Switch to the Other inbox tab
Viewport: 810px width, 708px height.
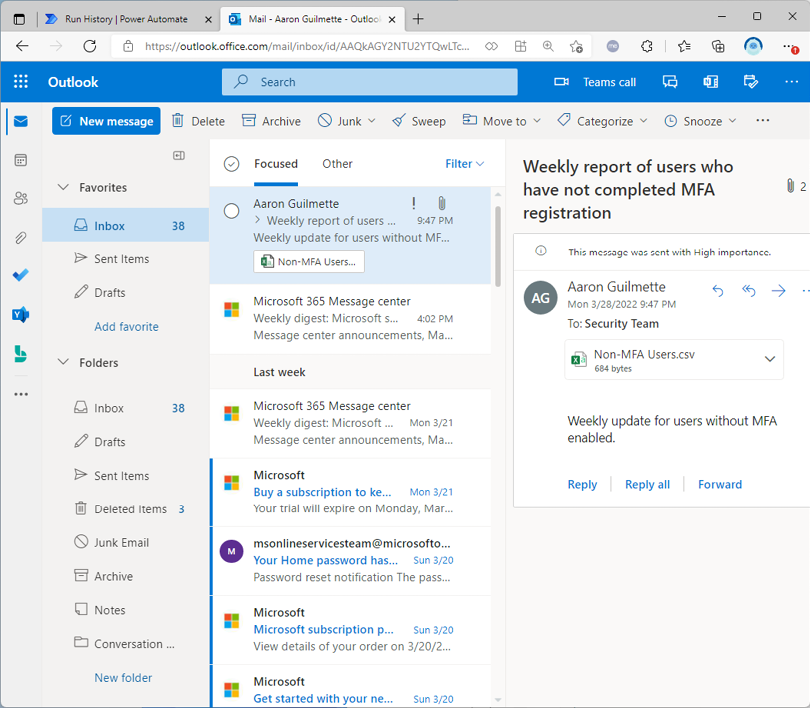pyautogui.click(x=337, y=164)
